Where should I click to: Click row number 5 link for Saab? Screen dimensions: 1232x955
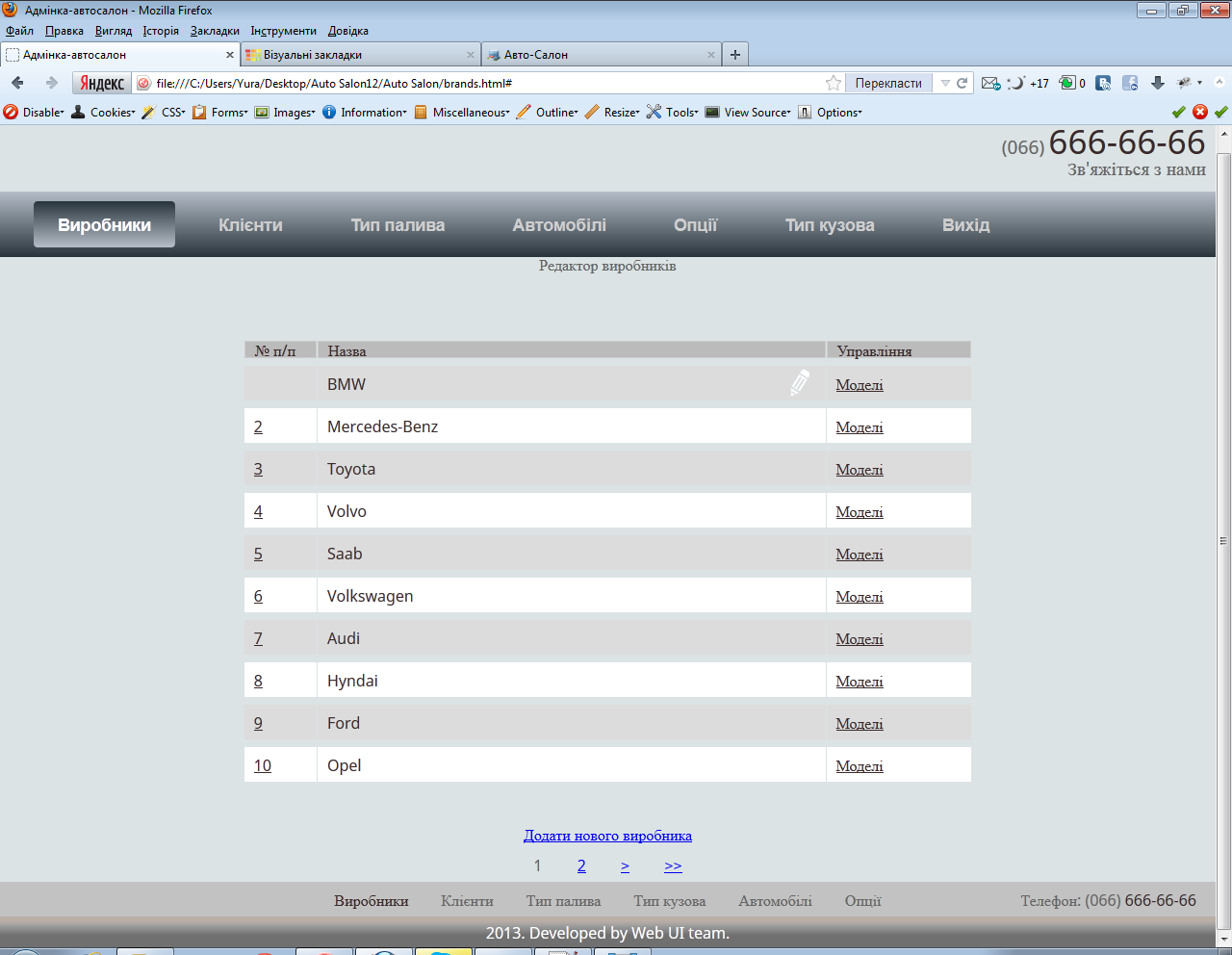tap(258, 554)
